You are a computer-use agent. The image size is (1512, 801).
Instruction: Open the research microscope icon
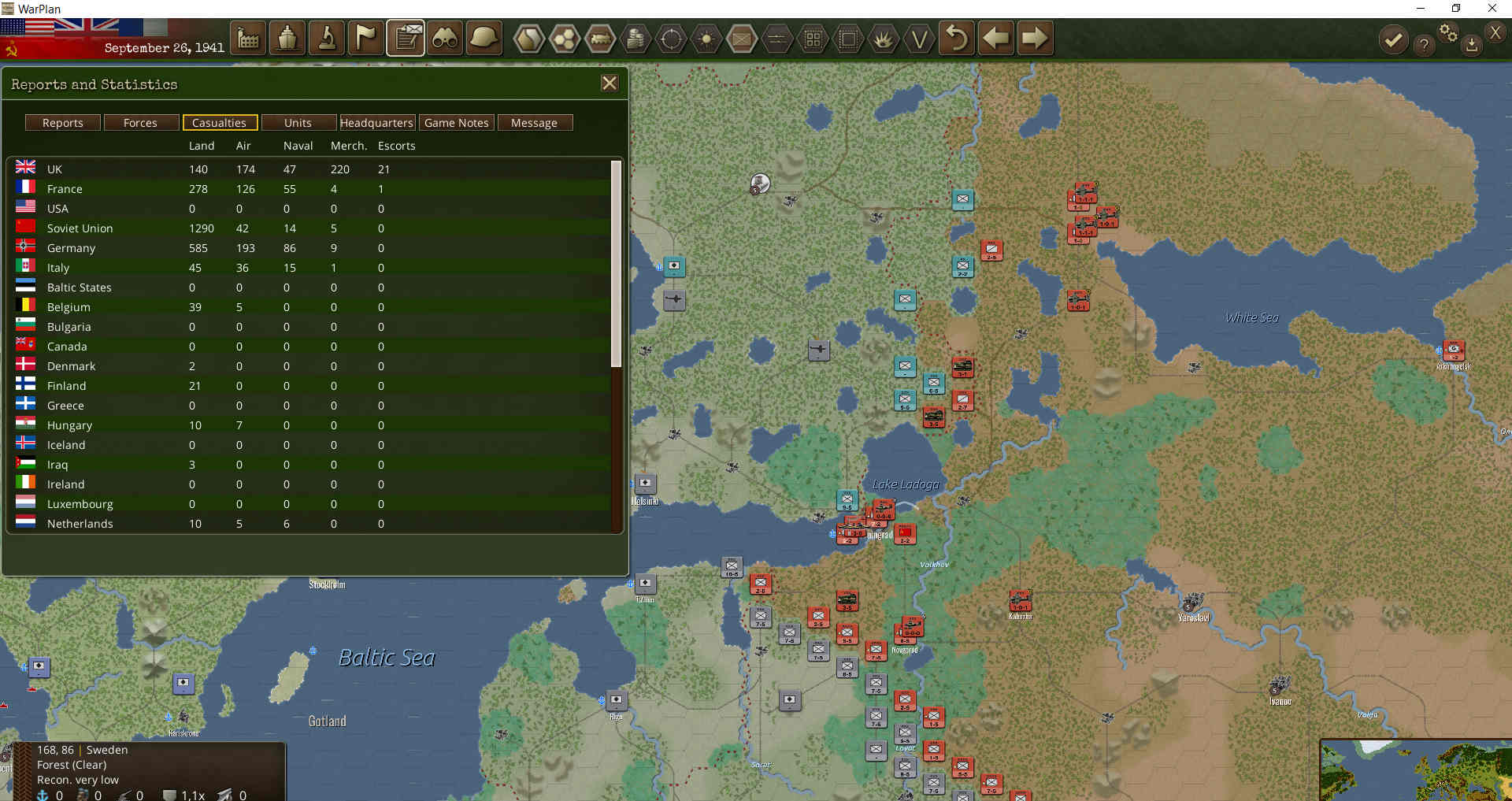(327, 38)
